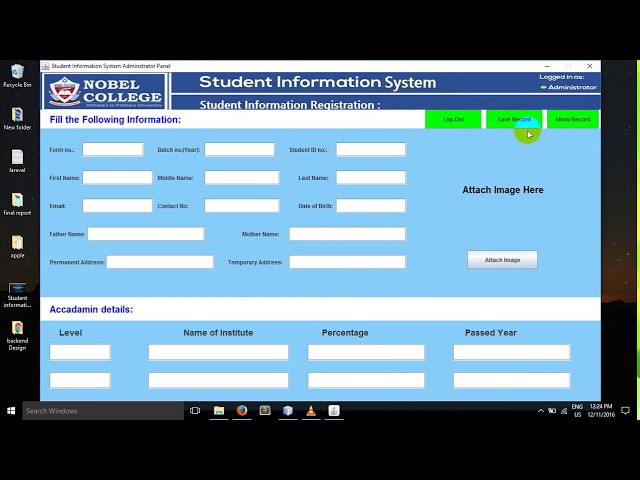This screenshot has height=480, width=640.
Task: Click the Show Record button
Action: (573, 119)
